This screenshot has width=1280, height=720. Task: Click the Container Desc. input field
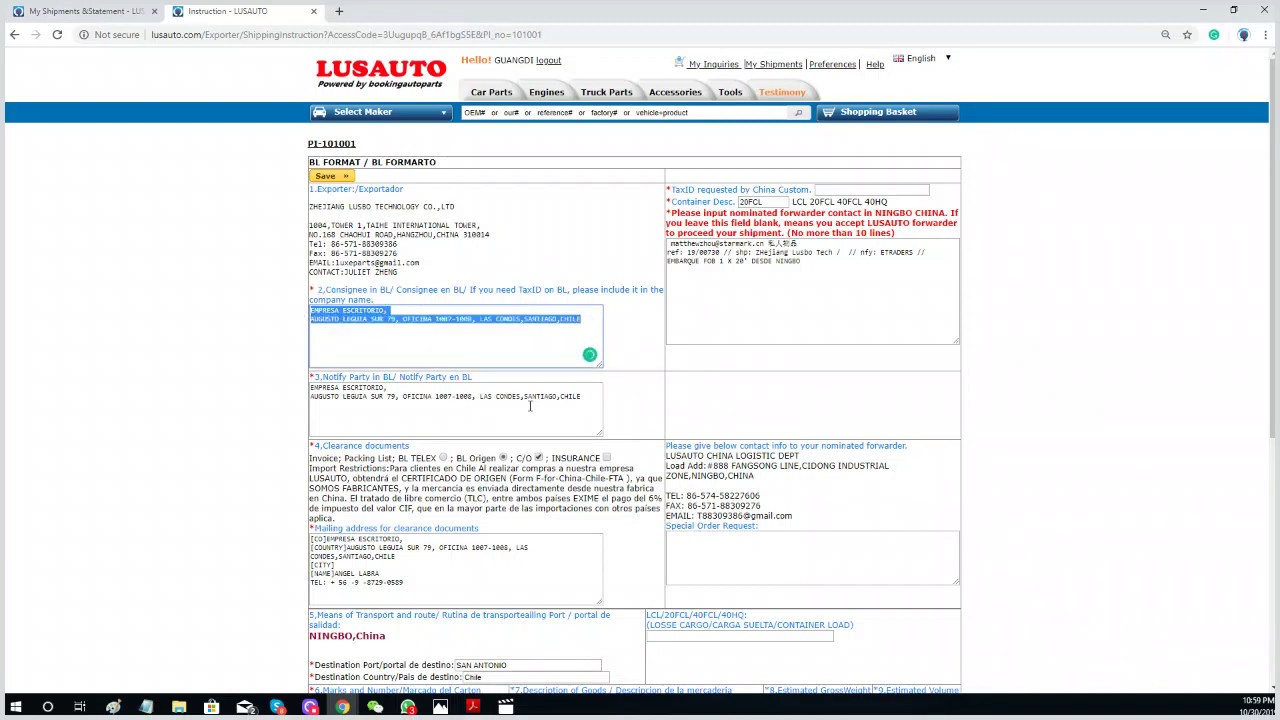(762, 202)
